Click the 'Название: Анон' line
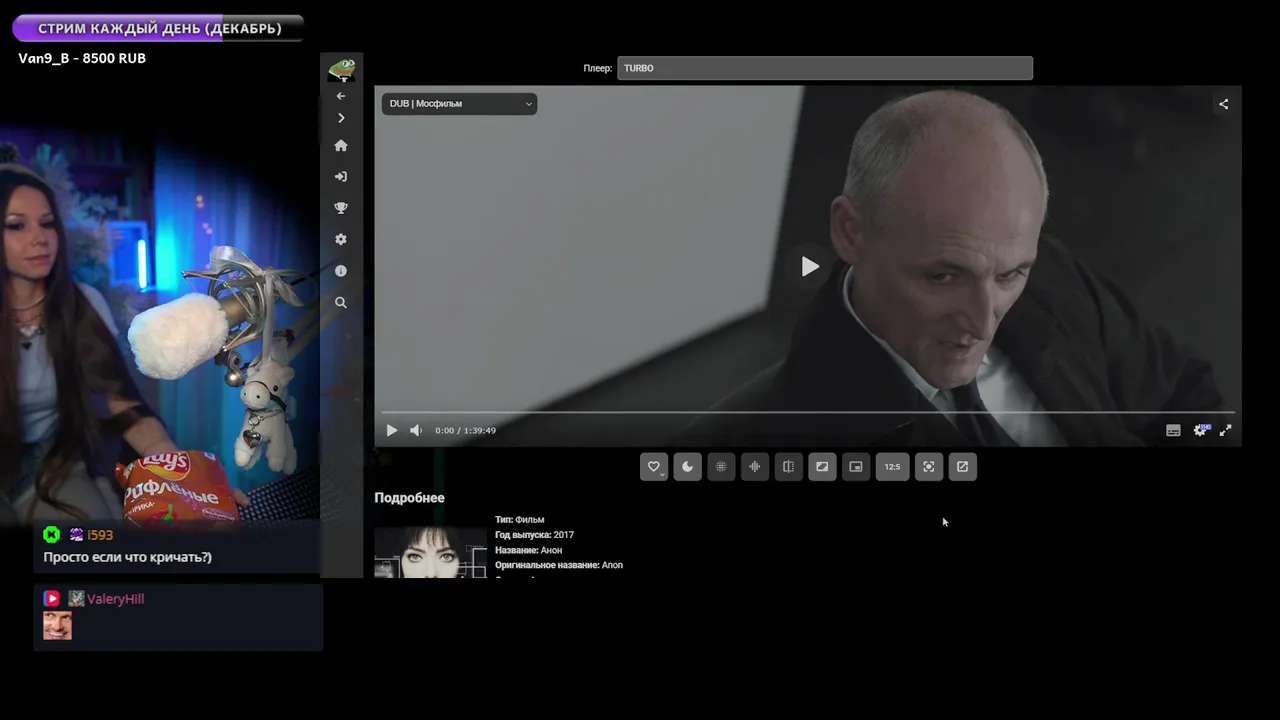1280x720 pixels. click(528, 550)
